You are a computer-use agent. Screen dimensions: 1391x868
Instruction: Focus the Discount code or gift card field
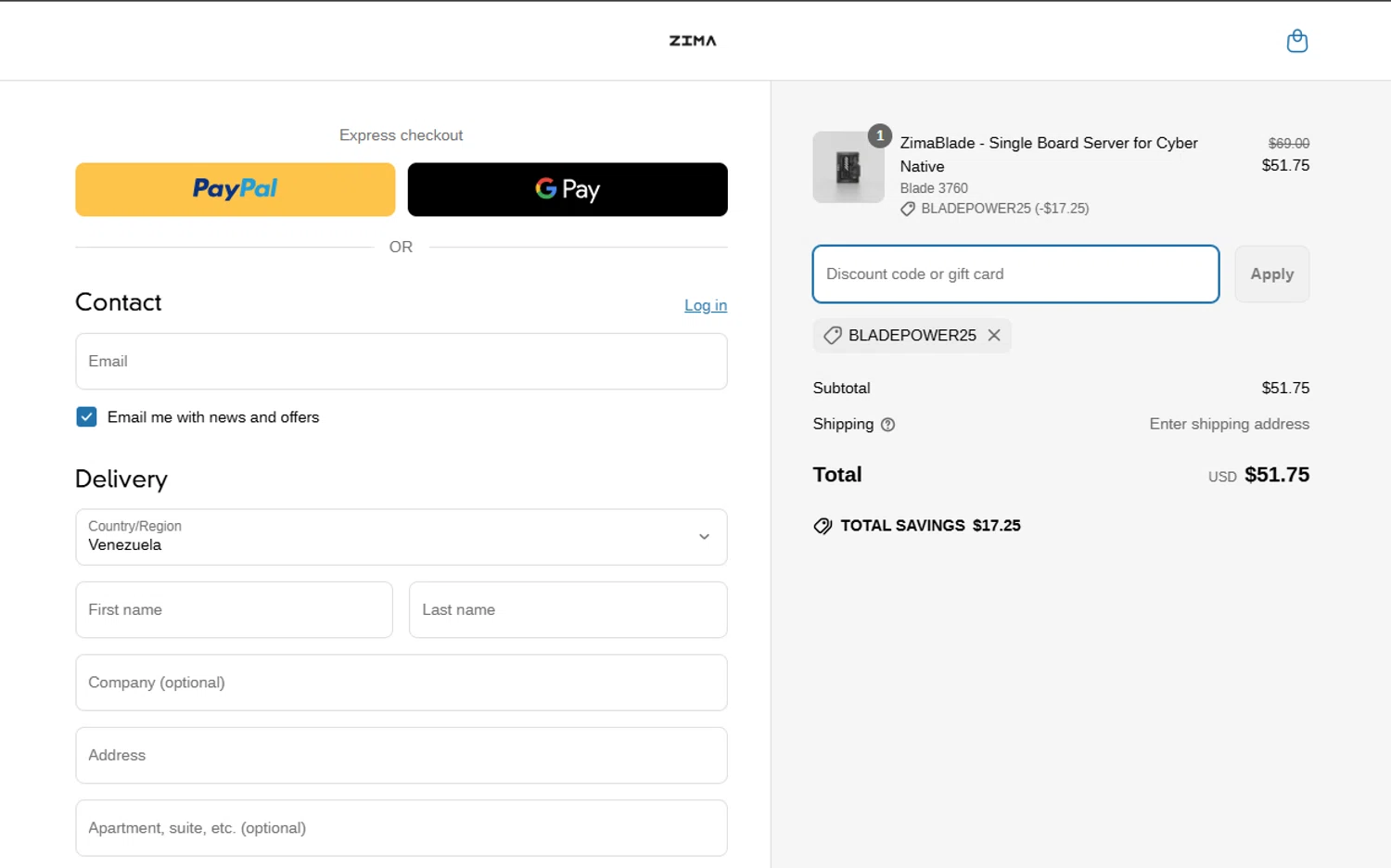tap(1015, 274)
